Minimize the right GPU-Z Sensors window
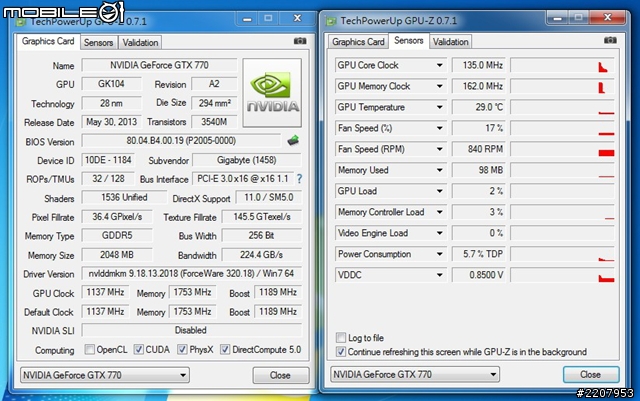The height and width of the screenshot is (401, 640). coord(558,18)
